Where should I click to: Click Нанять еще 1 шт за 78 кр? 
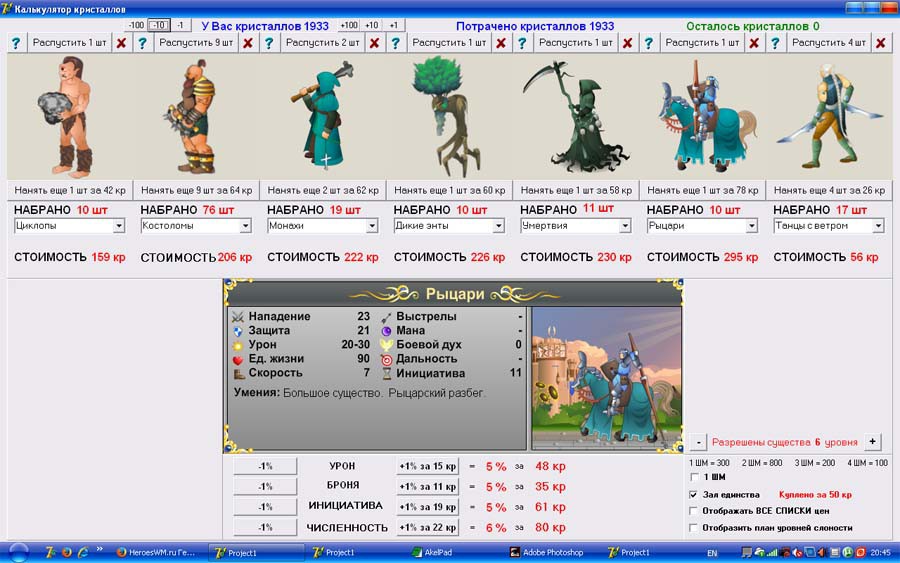coord(703,190)
